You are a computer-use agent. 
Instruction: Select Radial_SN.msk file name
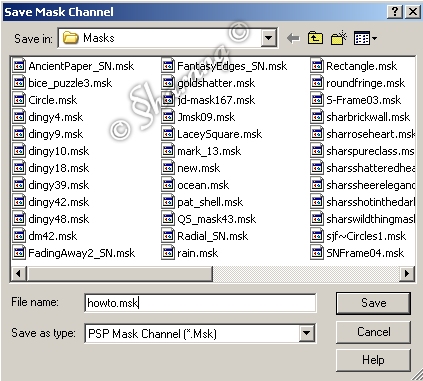coord(213,236)
